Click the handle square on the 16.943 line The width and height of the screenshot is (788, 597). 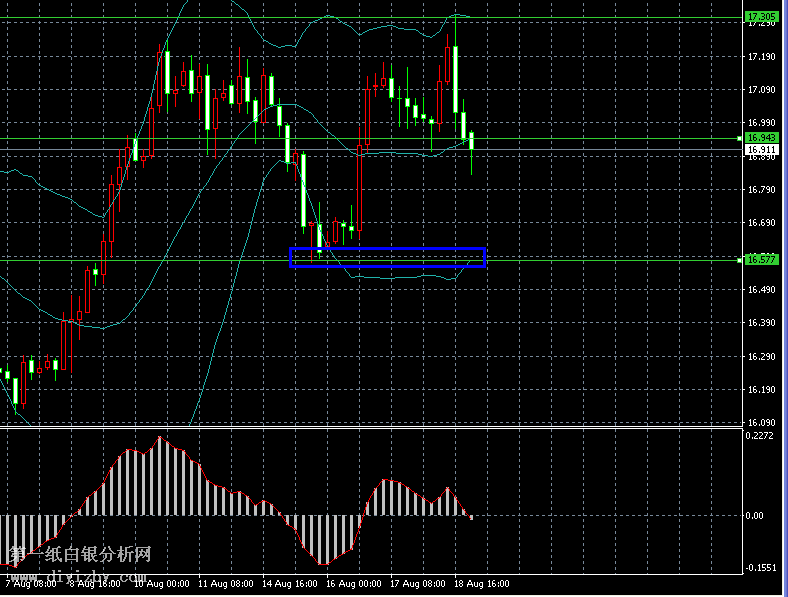[x=739, y=138]
